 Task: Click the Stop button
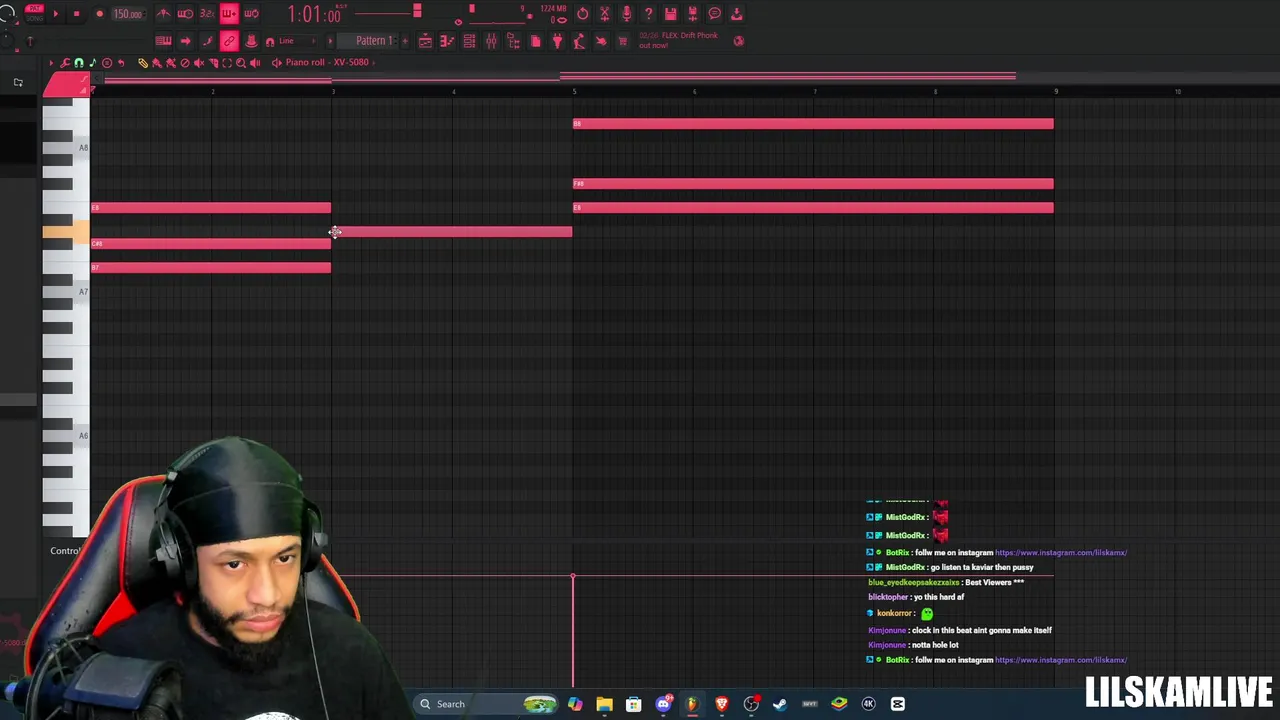tap(76, 14)
